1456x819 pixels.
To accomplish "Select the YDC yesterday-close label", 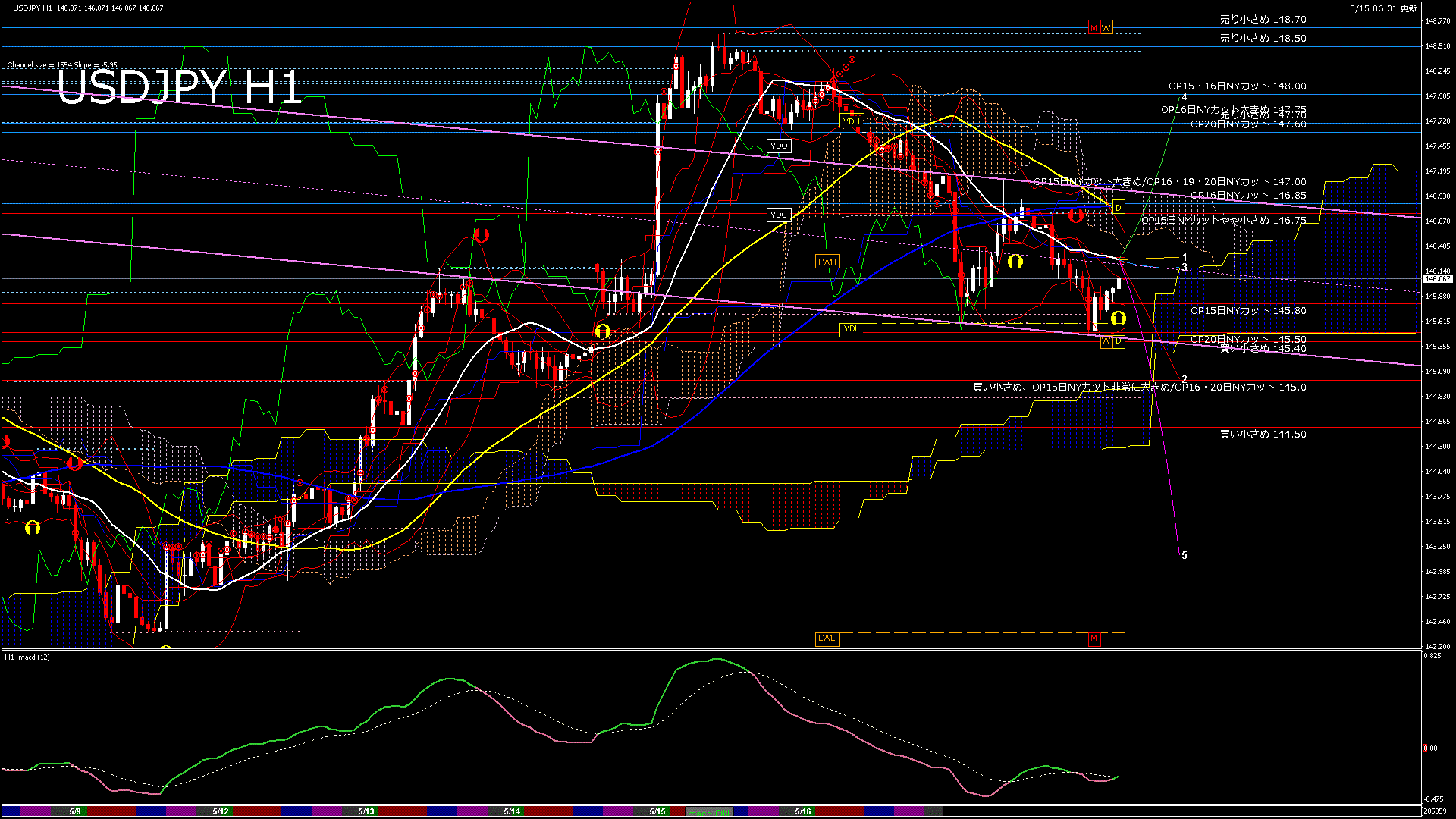I will 778,215.
